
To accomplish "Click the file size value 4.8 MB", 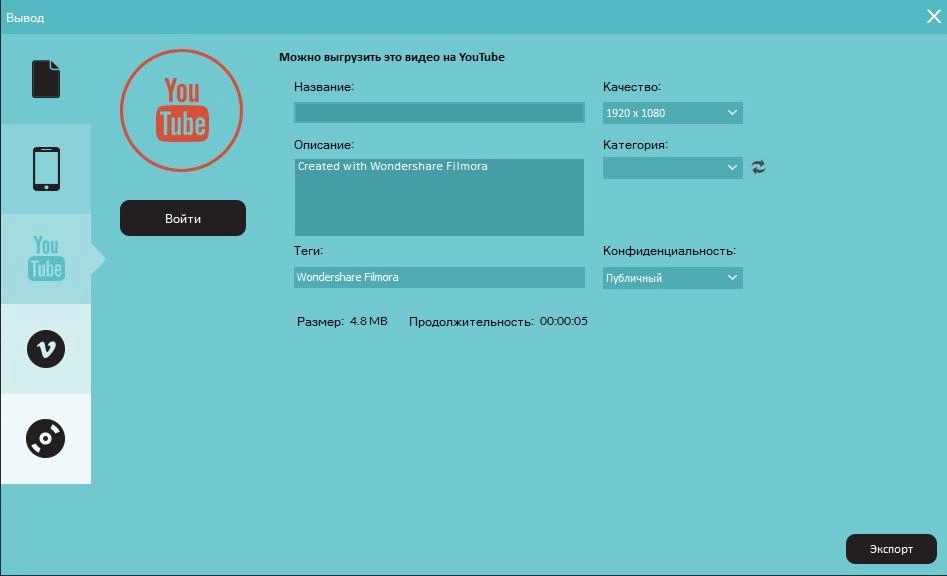I will (x=368, y=321).
